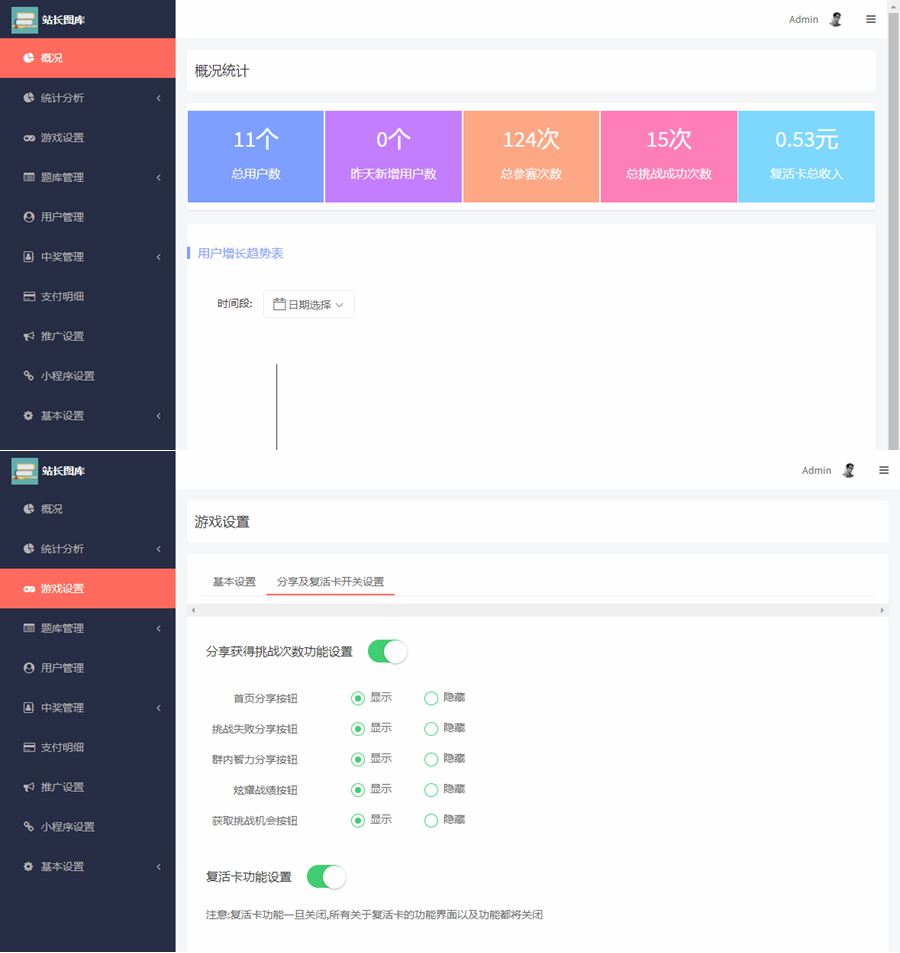Disable the 复活卡功能设置 toggle switch

(326, 877)
